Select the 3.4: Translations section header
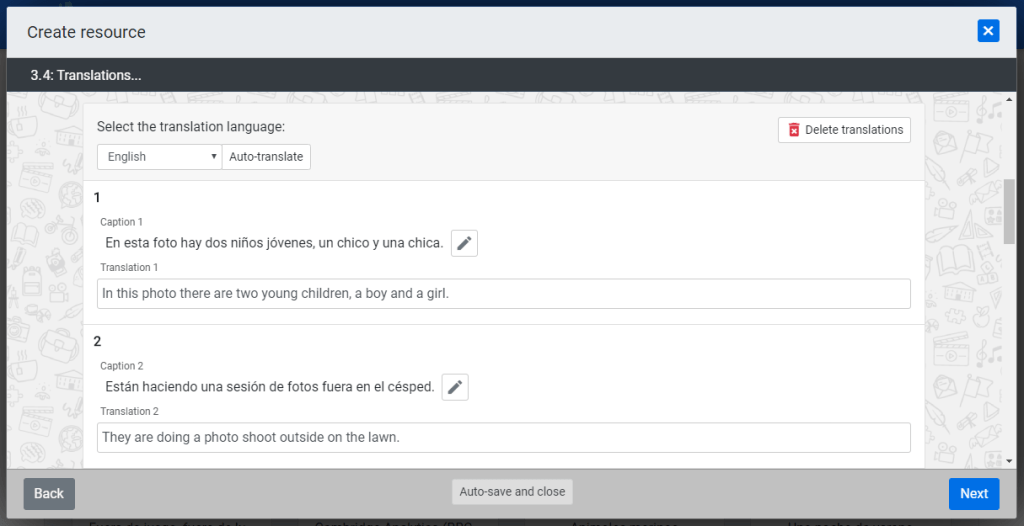 pyautogui.click(x=86, y=75)
